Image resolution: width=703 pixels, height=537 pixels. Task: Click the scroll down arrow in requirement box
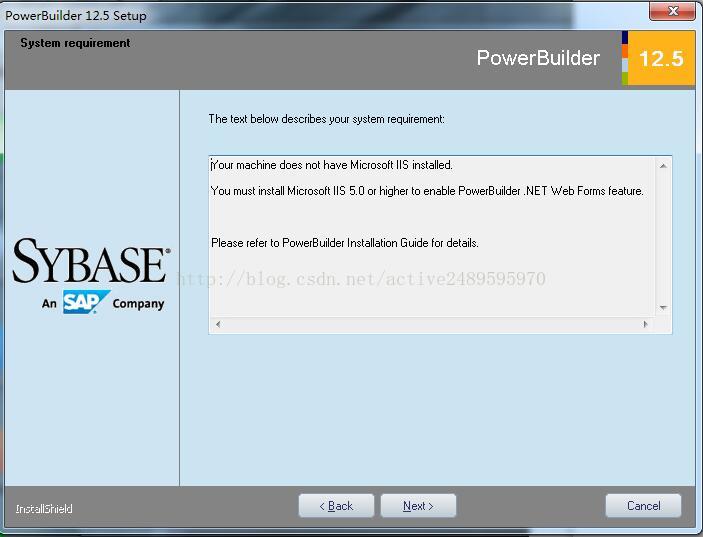pyautogui.click(x=664, y=307)
